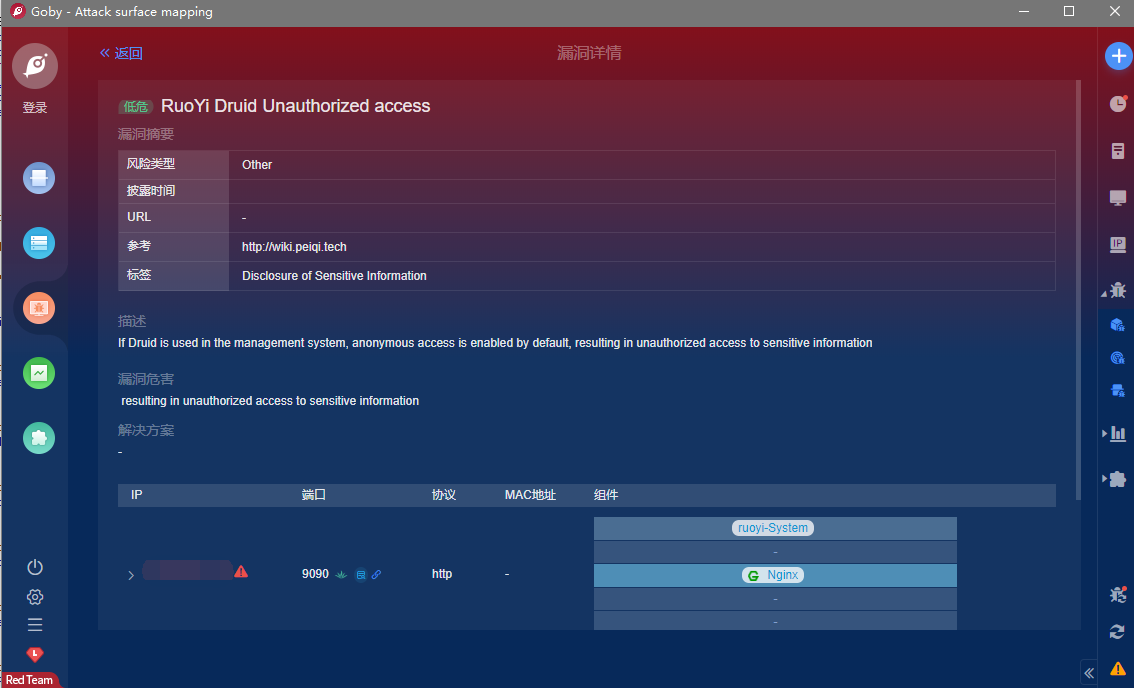The width and height of the screenshot is (1134, 688).
Task: Click the power icon in left sidebar
Action: click(x=35, y=567)
